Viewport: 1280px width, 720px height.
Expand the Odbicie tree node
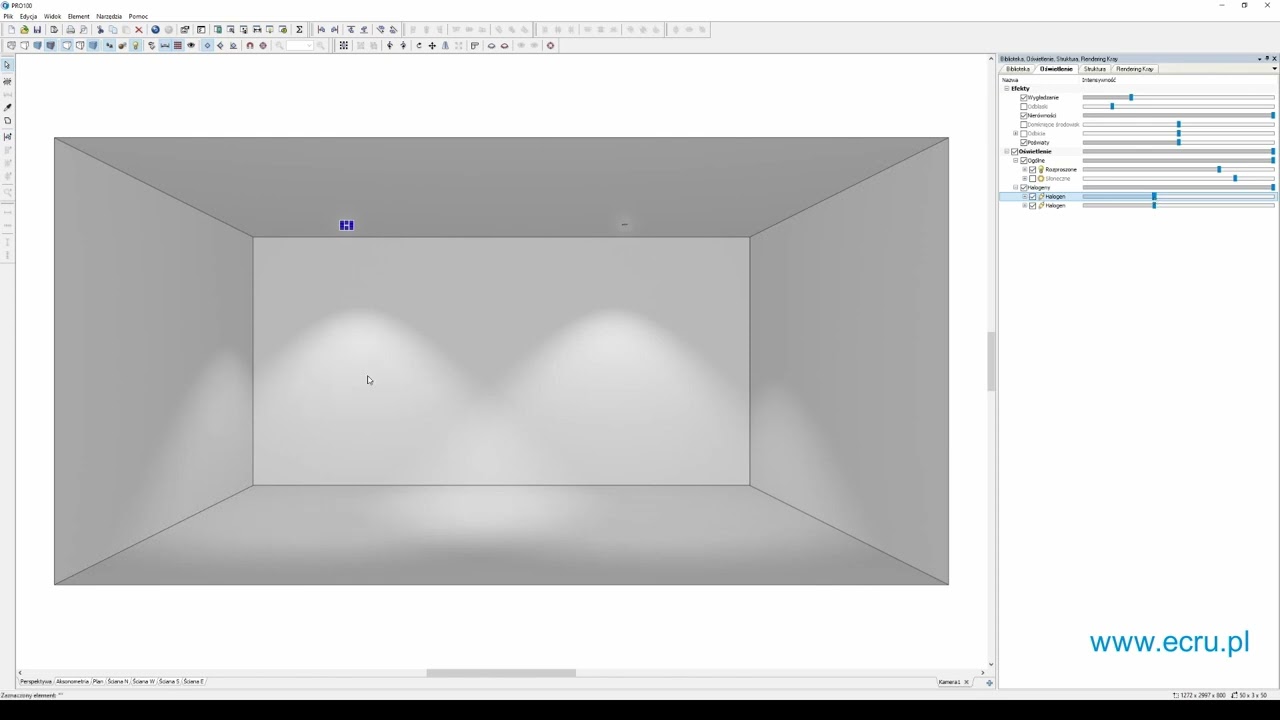(1015, 133)
